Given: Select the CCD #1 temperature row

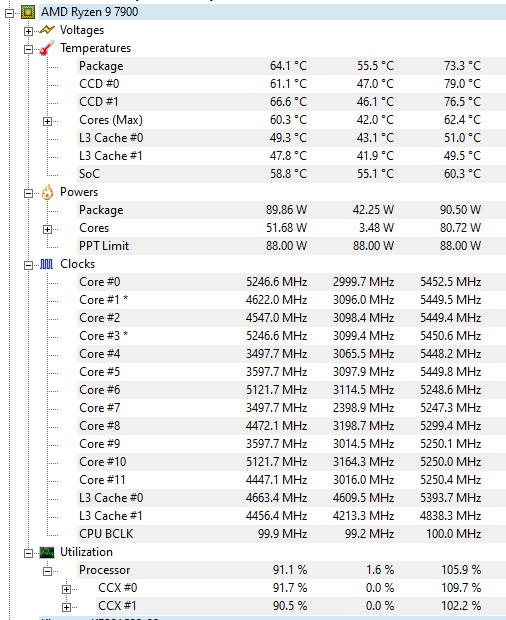Looking at the screenshot, I should click(291, 102).
